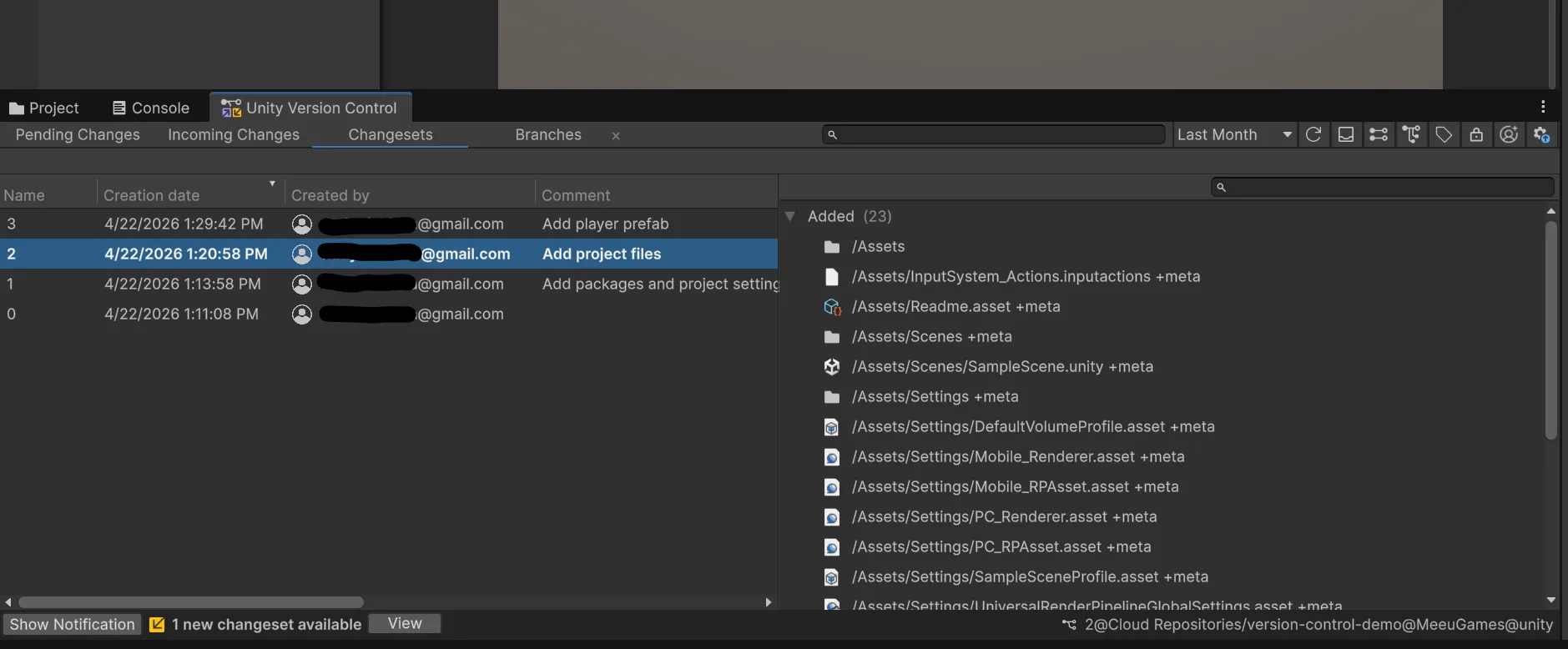Open the three-dot panel options menu
This screenshot has width=1568, height=649.
[x=1543, y=107]
